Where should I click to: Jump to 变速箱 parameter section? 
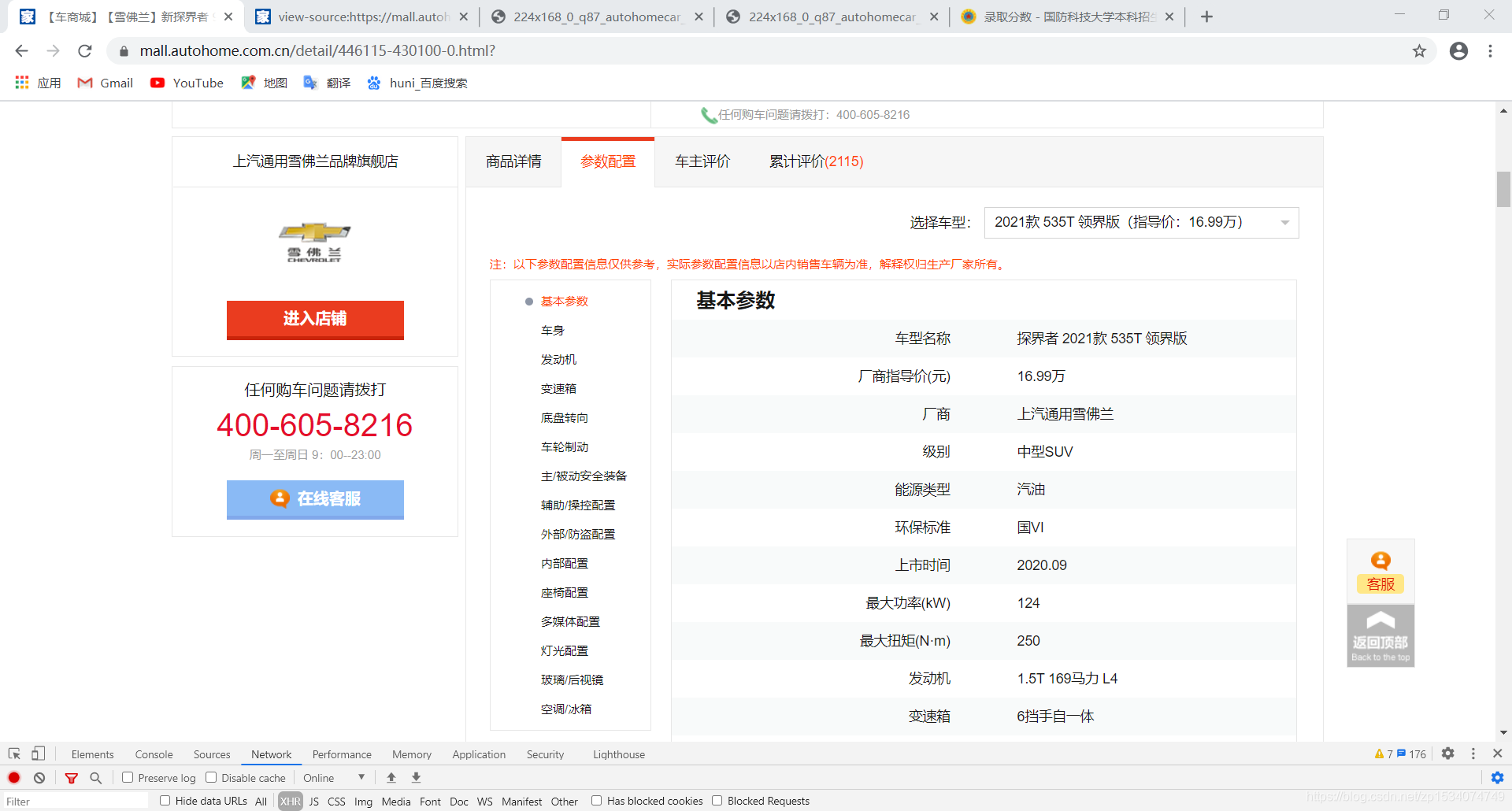coord(558,389)
